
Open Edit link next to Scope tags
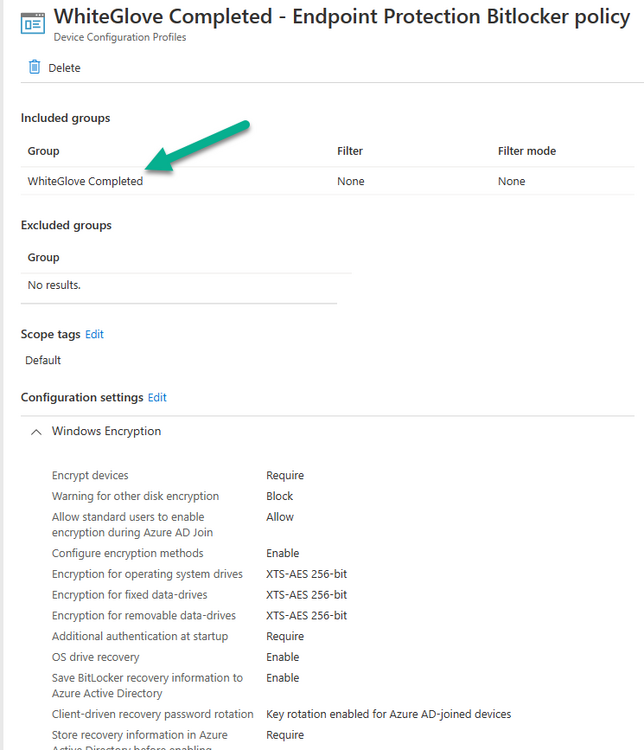tap(94, 334)
